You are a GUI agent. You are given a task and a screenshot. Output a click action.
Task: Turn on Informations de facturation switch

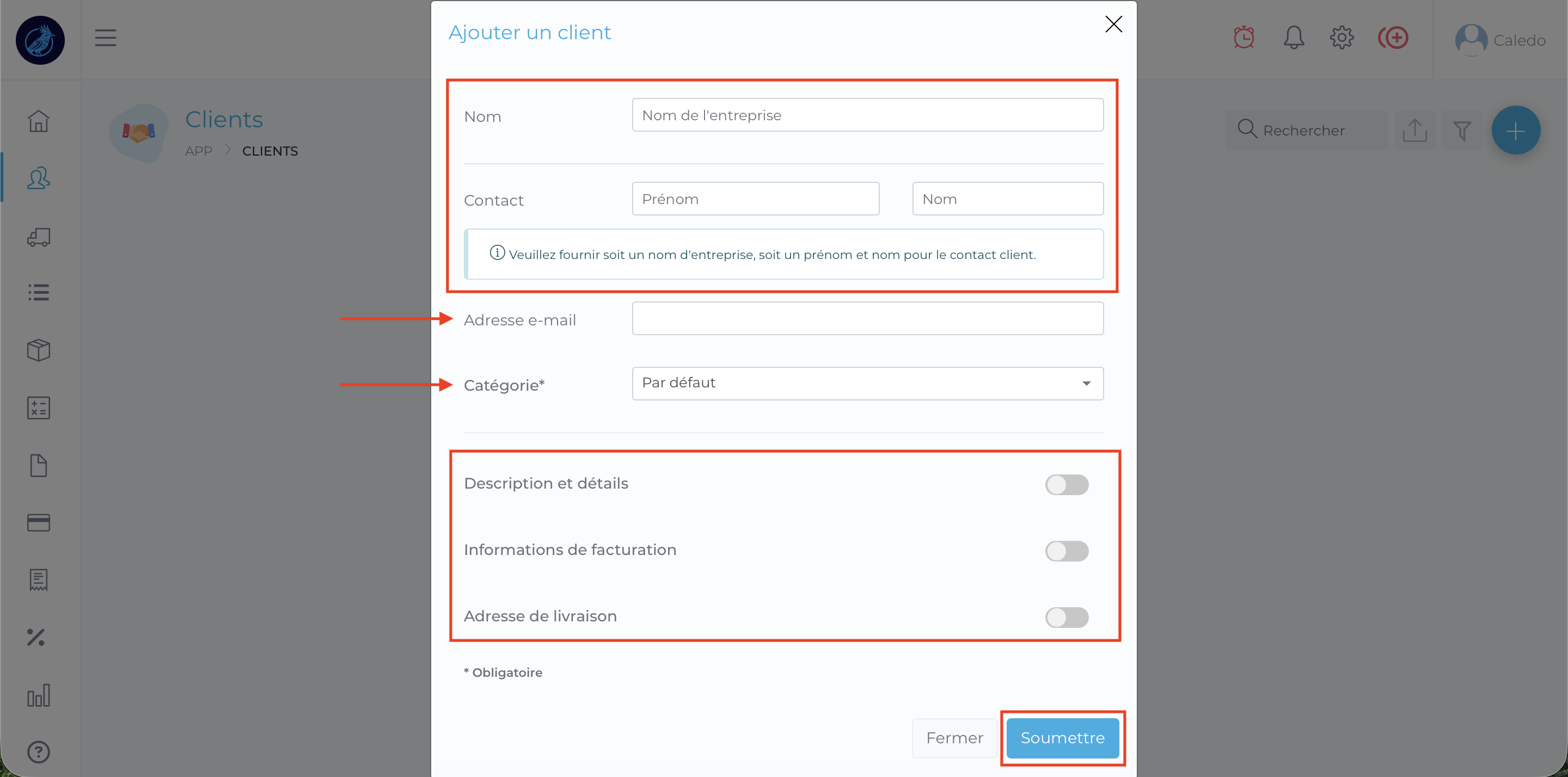pos(1067,551)
